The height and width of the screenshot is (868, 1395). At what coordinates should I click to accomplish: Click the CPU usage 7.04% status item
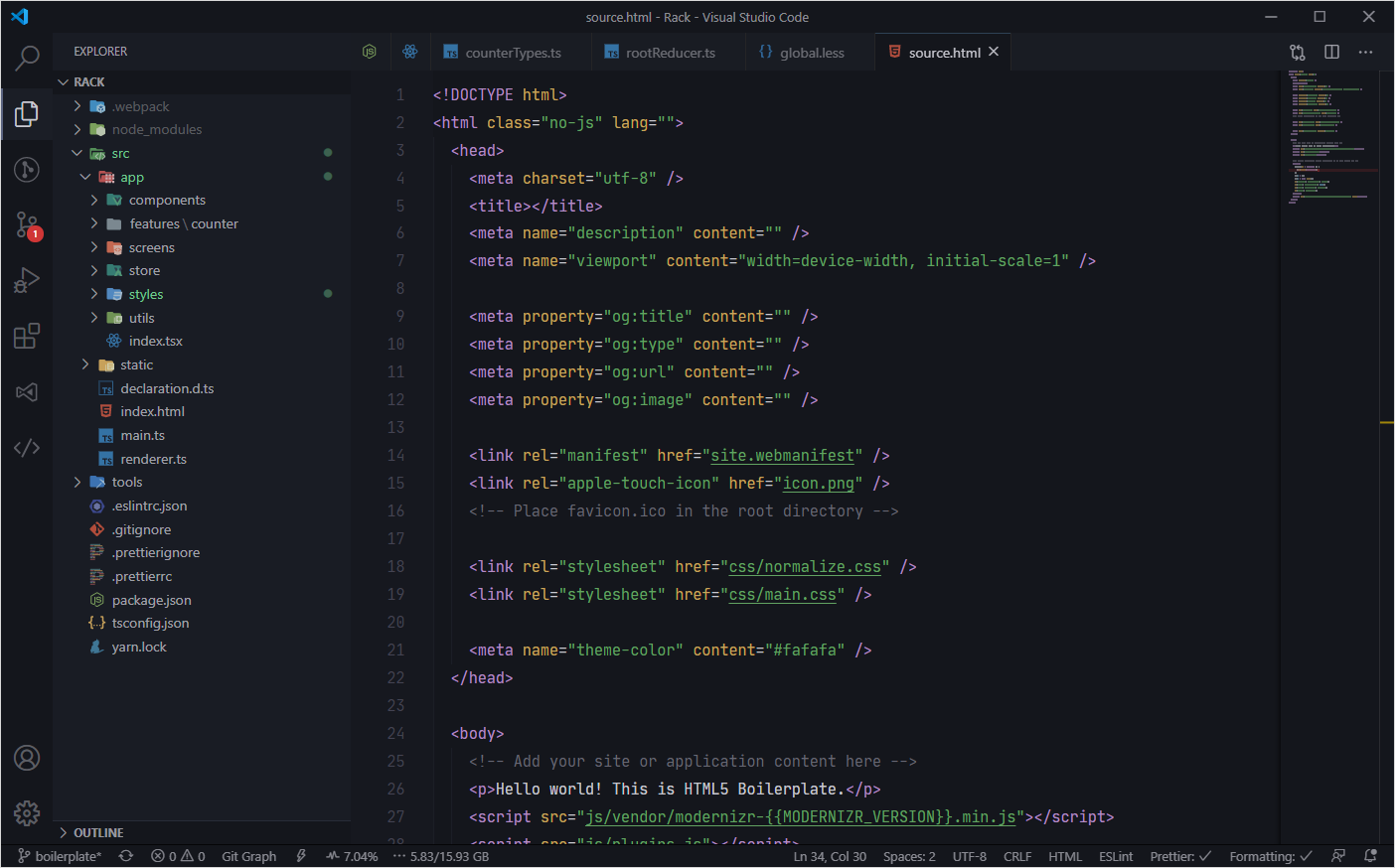(x=352, y=856)
